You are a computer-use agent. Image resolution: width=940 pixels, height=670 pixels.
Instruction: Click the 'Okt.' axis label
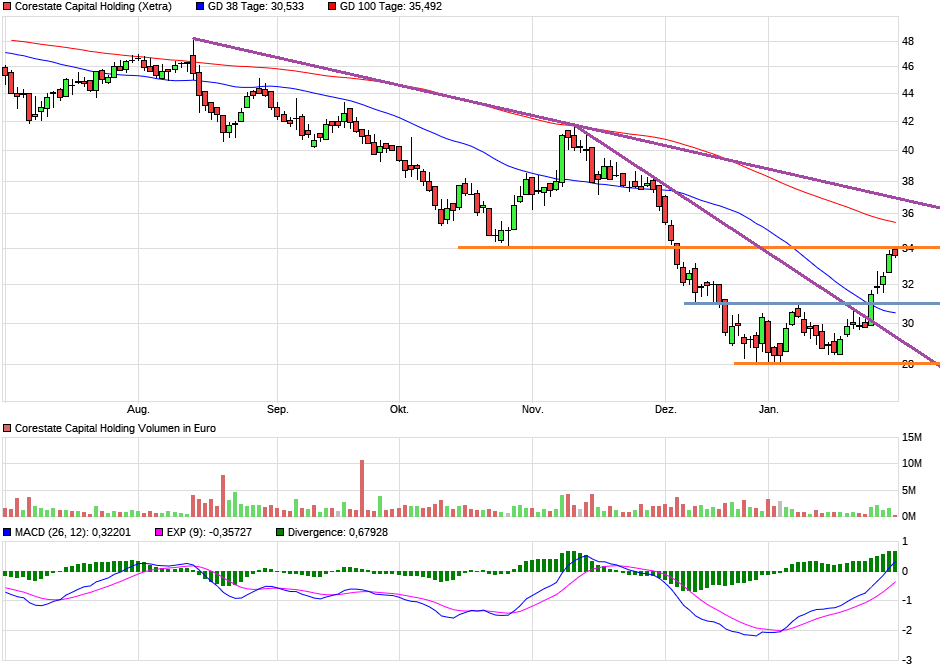(398, 408)
